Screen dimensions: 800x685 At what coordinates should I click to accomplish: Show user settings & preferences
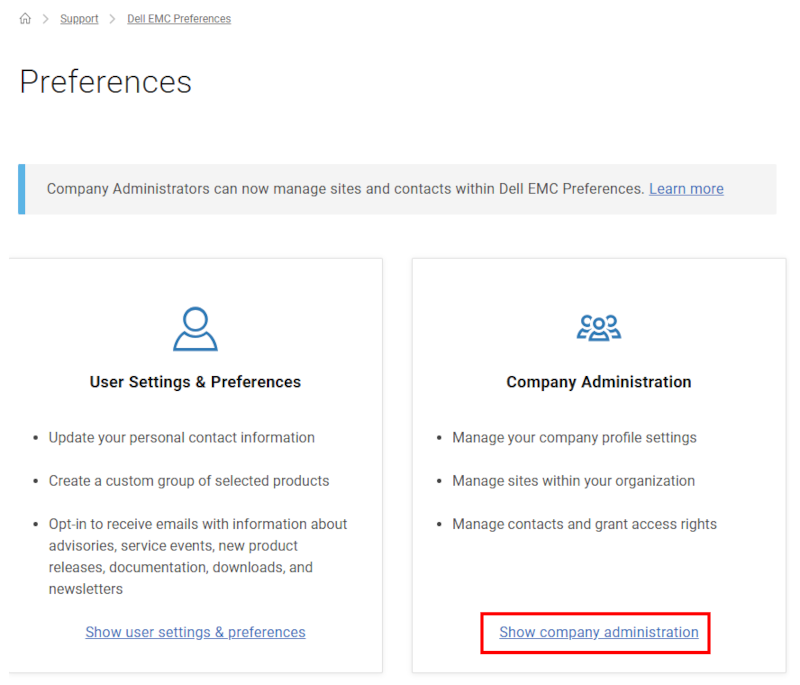point(195,632)
